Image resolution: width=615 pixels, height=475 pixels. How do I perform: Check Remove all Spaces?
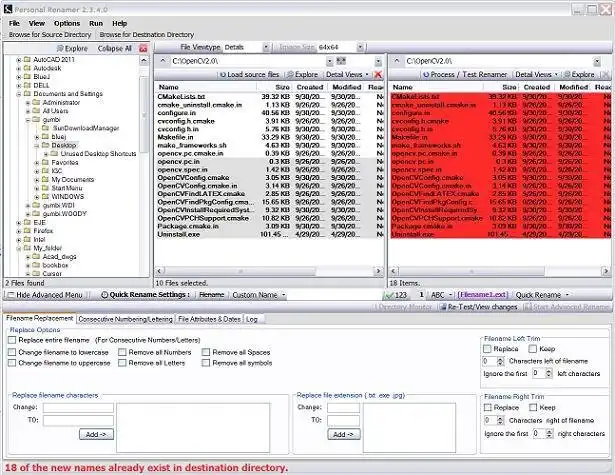click(206, 352)
